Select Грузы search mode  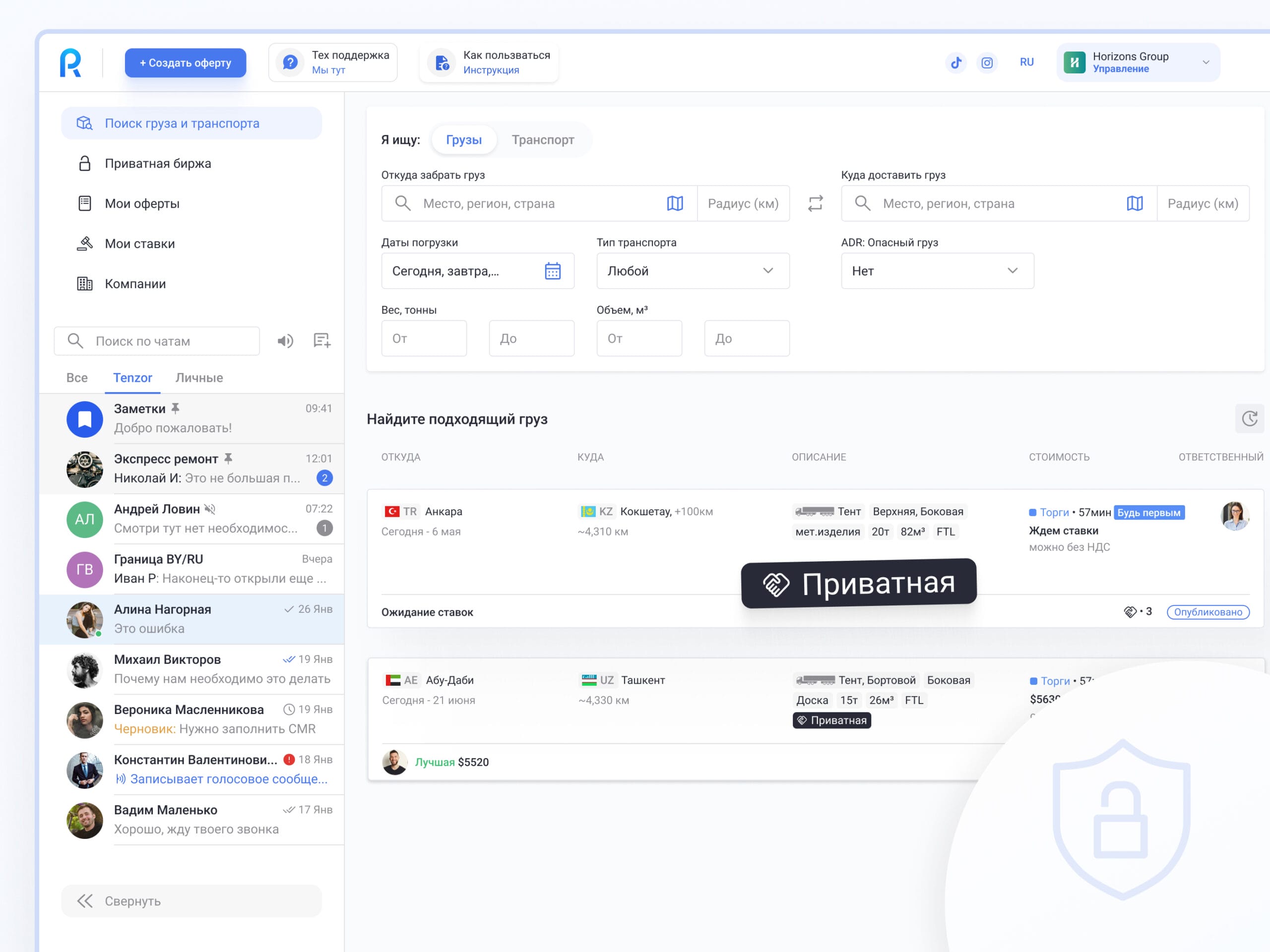coord(463,139)
